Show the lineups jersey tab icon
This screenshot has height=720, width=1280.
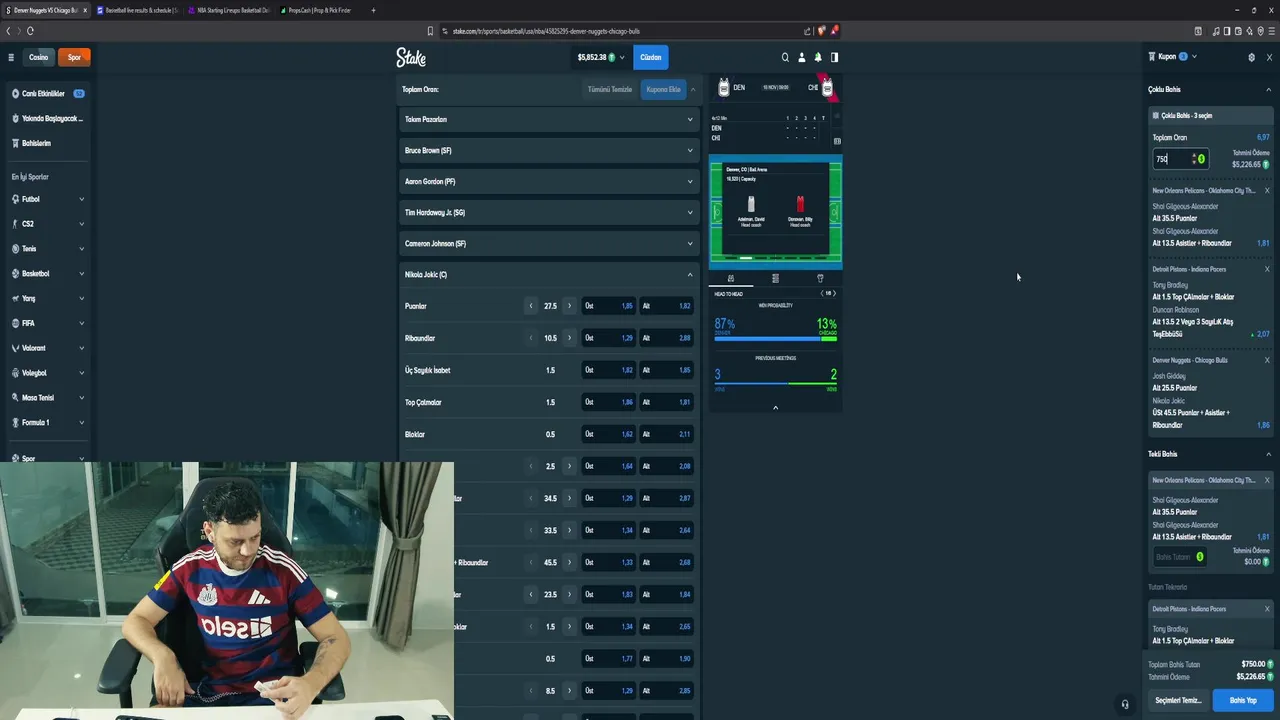tap(820, 278)
